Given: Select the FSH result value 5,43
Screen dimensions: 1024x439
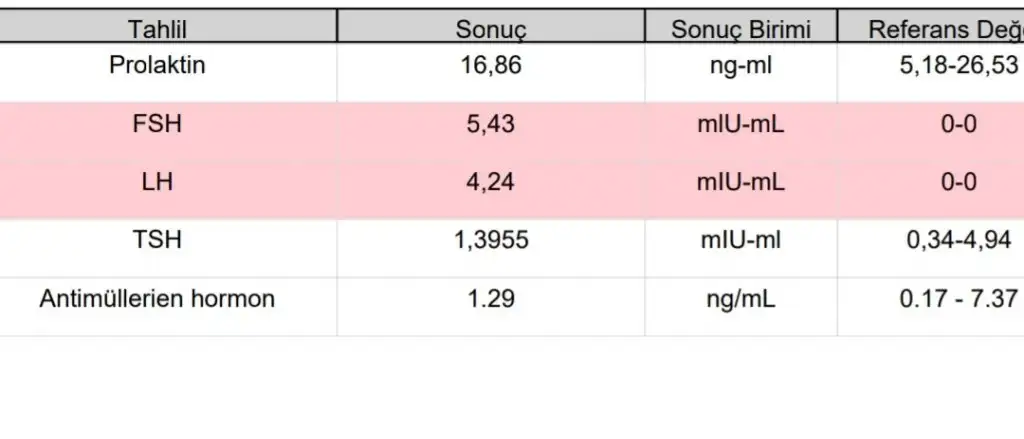Looking at the screenshot, I should pos(490,125).
